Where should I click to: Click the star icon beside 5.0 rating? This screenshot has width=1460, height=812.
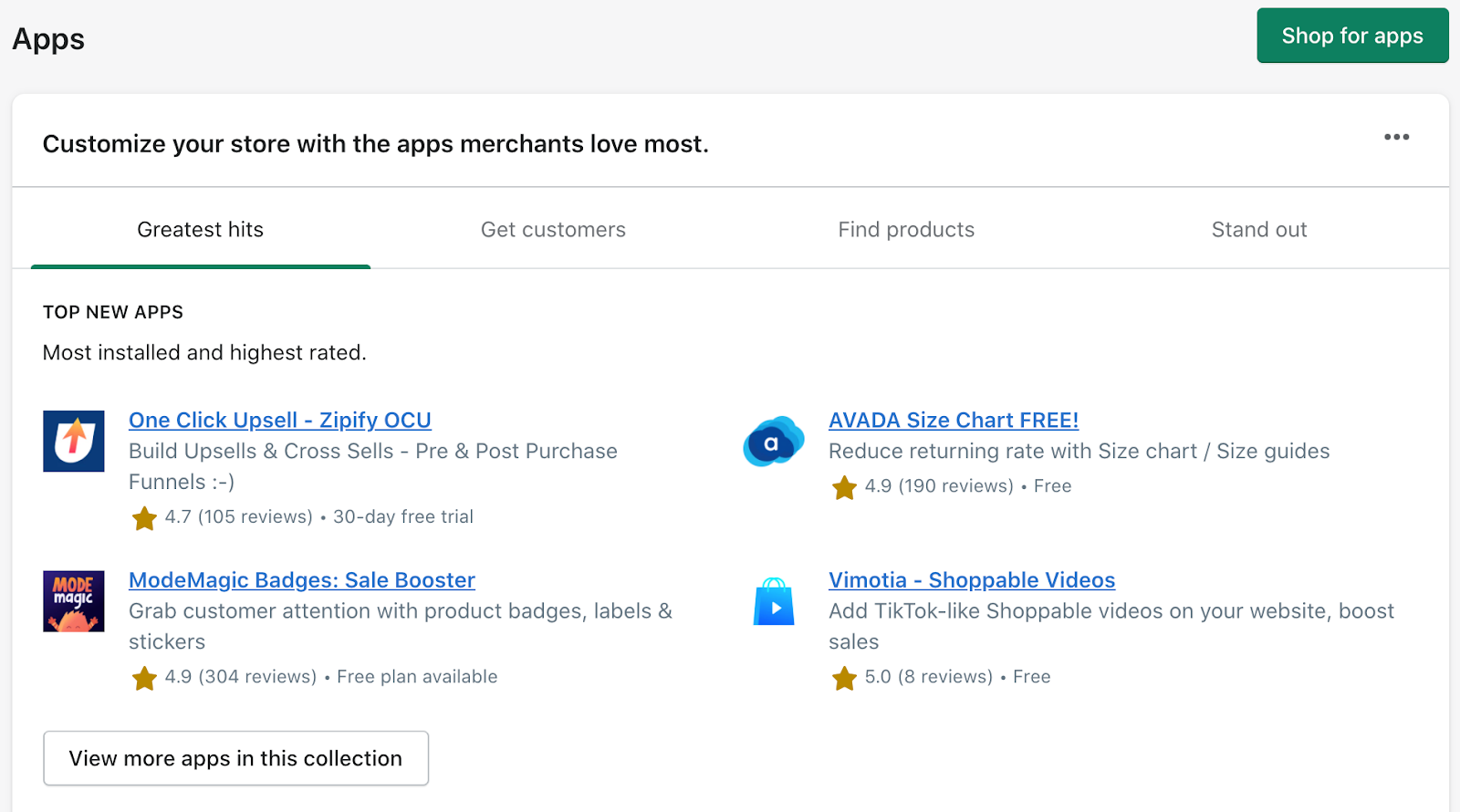click(844, 678)
